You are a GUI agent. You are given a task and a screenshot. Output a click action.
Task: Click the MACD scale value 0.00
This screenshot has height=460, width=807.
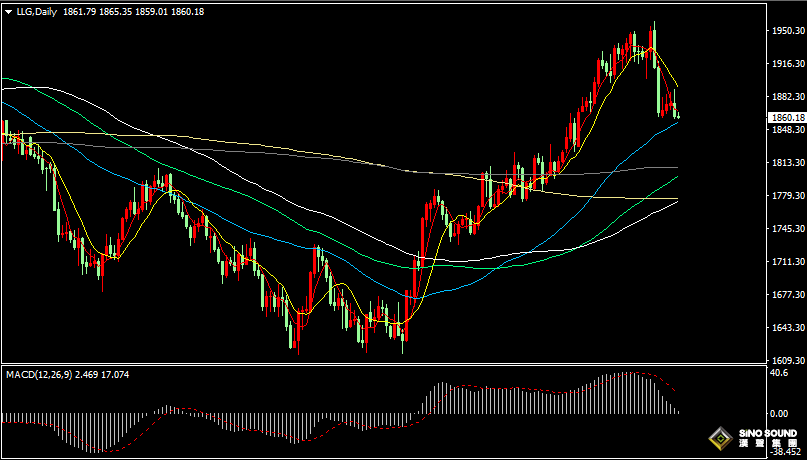[x=781, y=414]
